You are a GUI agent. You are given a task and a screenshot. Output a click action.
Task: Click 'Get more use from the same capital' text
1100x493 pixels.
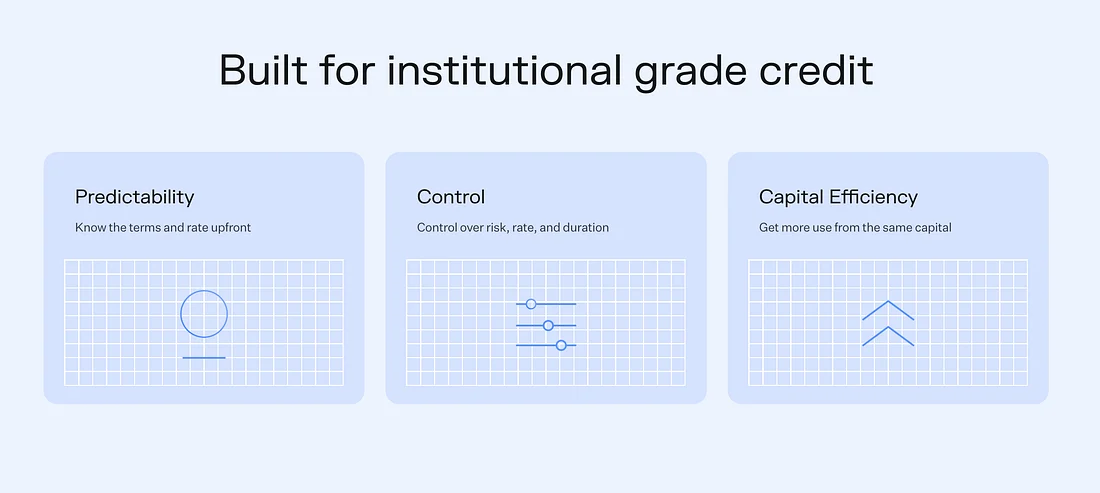click(x=855, y=228)
